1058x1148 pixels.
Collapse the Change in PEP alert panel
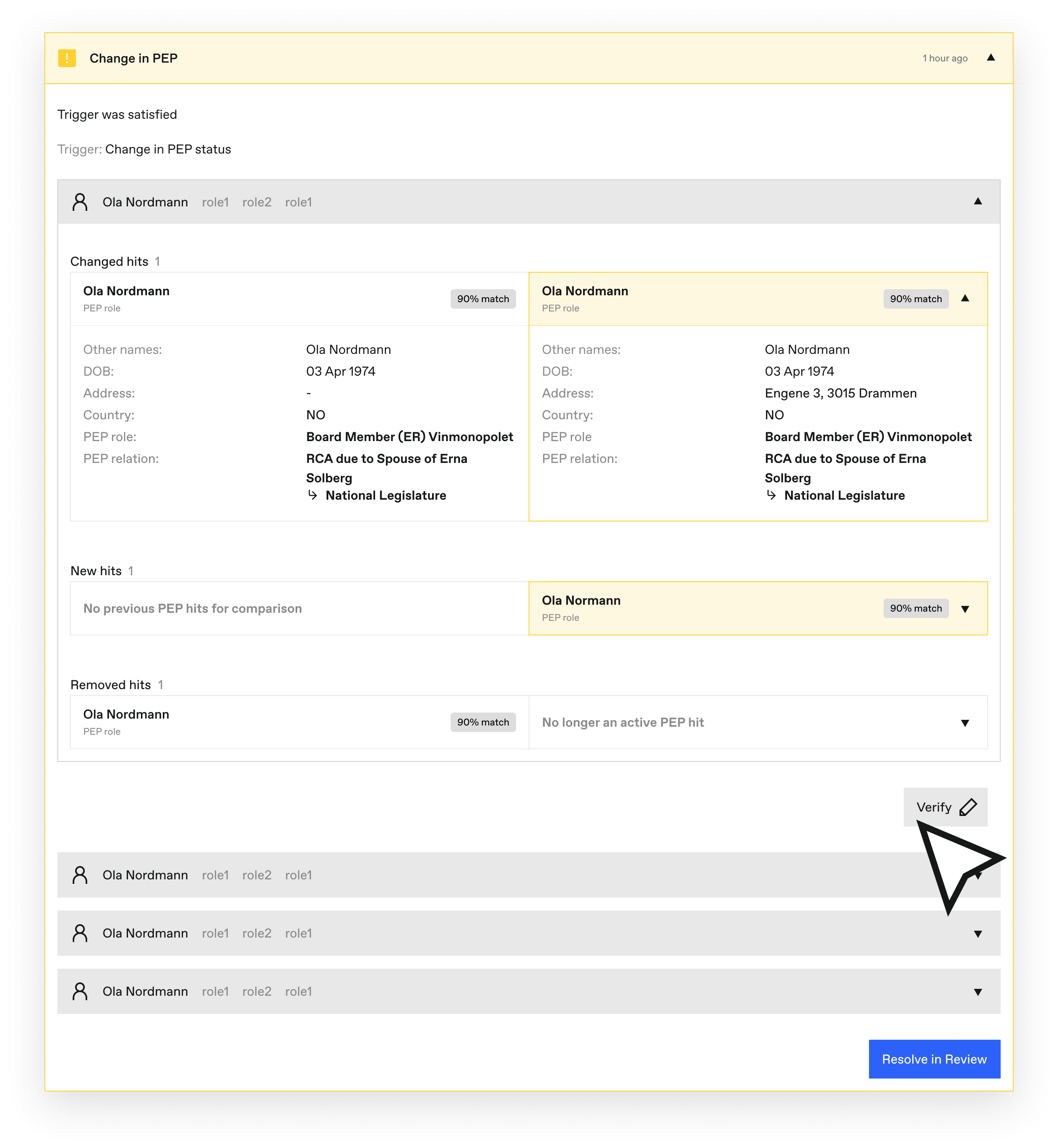click(x=991, y=58)
